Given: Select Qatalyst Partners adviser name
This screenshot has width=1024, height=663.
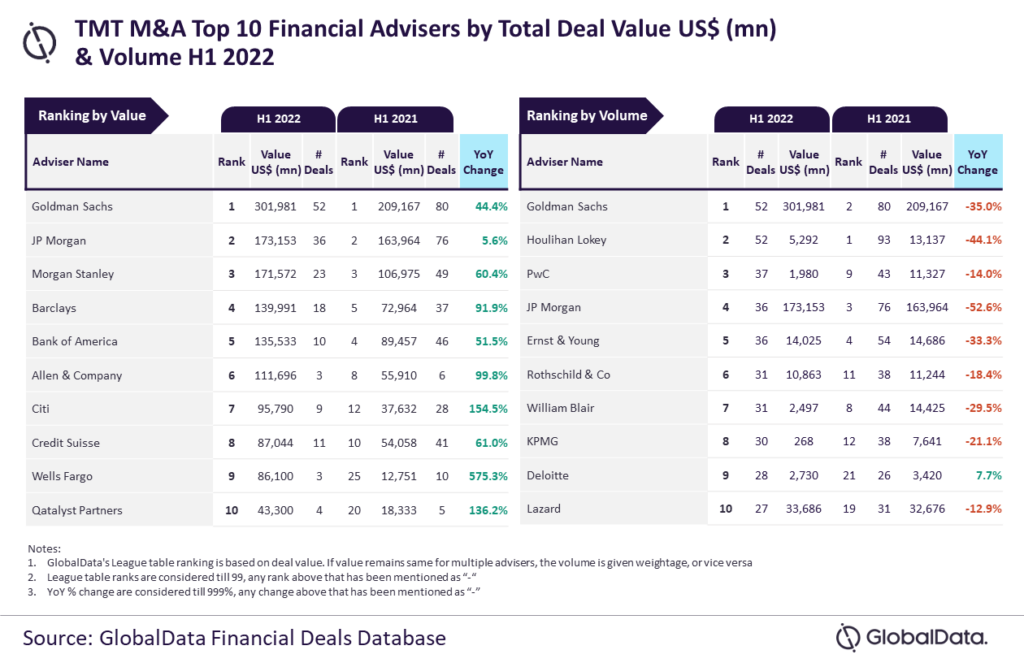Looking at the screenshot, I should pyautogui.click(x=78, y=510).
